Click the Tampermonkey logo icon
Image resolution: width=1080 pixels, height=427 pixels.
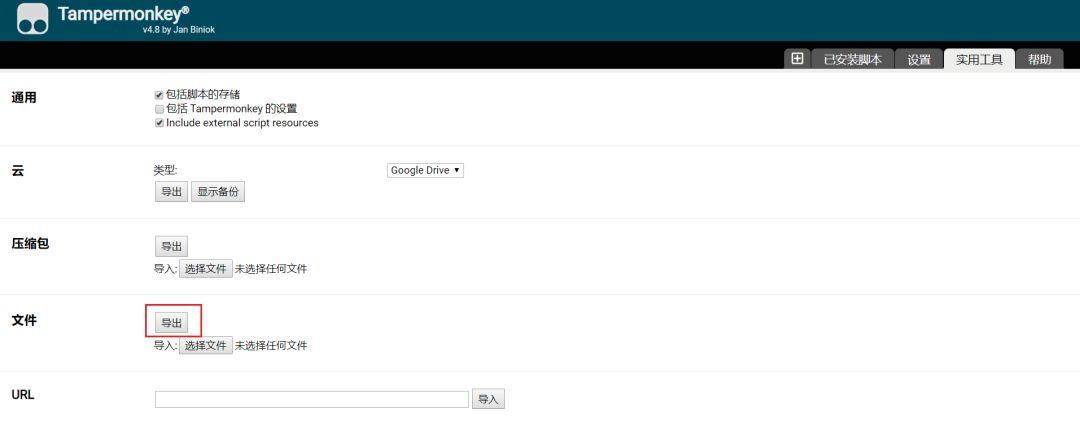pos(32,19)
